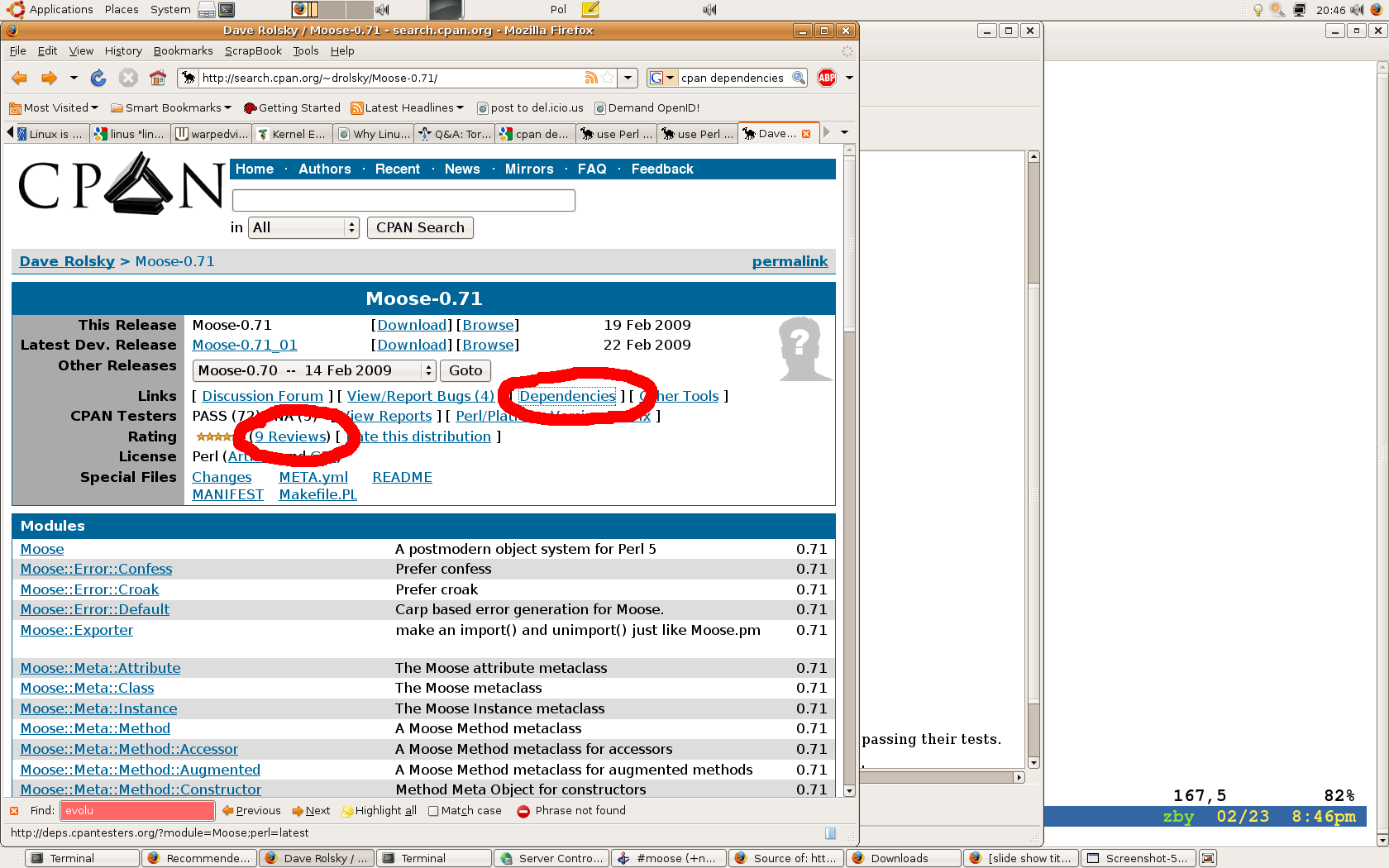Image resolution: width=1389 pixels, height=868 pixels.
Task: Open Moose::Meta::Attribute module link
Action: (x=100, y=668)
